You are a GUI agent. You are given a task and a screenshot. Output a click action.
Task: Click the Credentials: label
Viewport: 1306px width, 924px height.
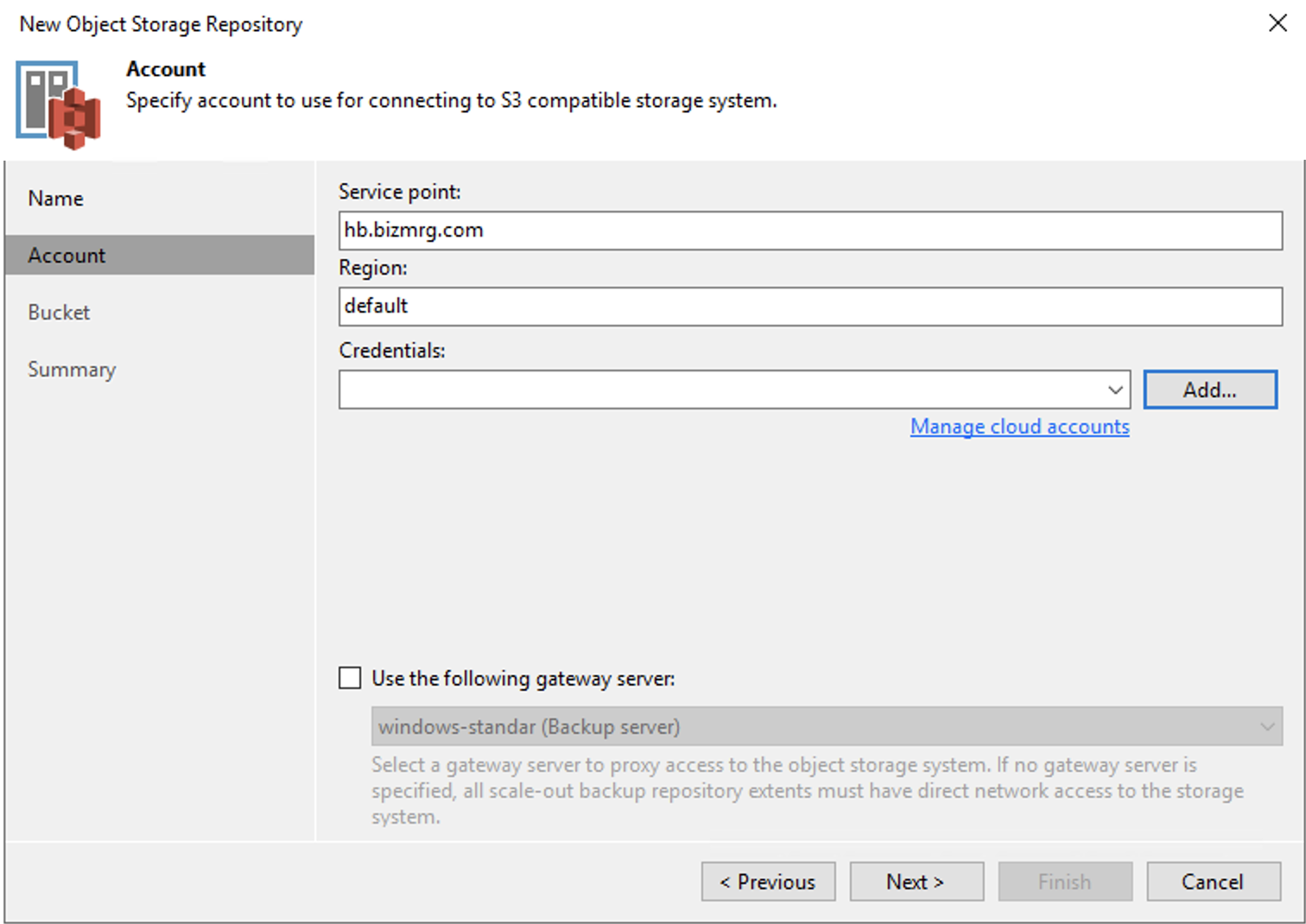click(392, 351)
